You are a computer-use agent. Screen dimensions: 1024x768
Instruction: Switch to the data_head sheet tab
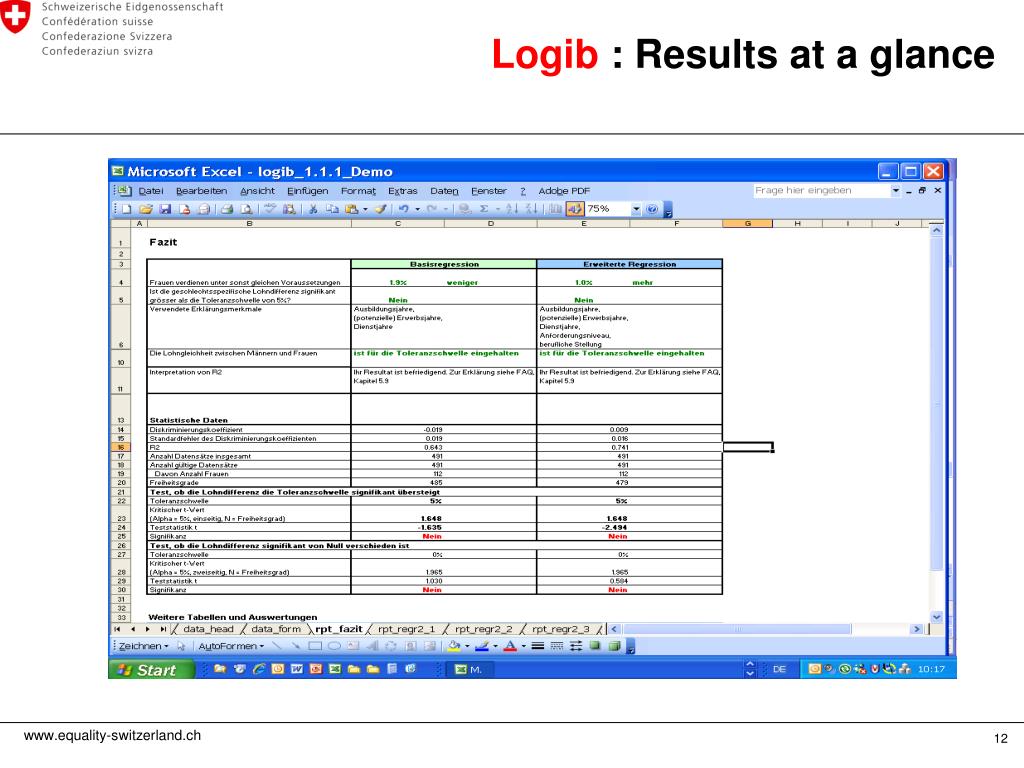tap(208, 629)
